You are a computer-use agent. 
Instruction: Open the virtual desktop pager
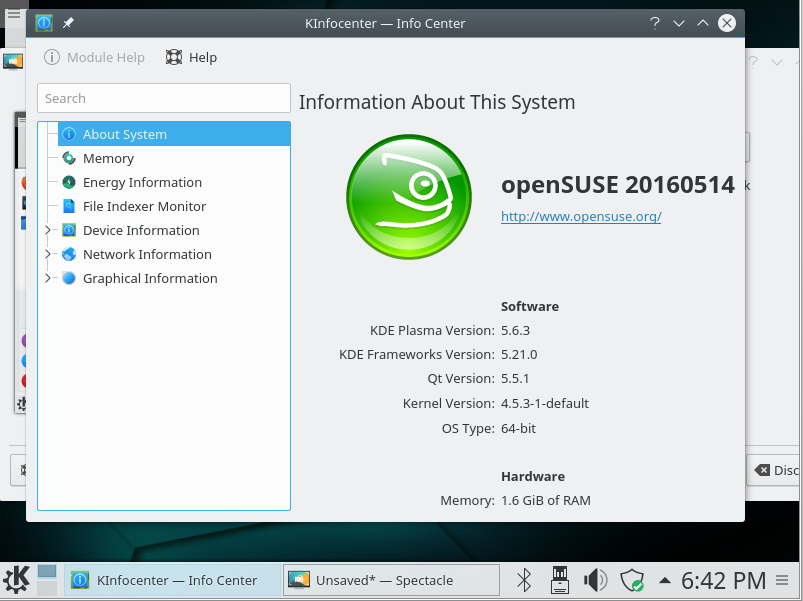pos(47,580)
